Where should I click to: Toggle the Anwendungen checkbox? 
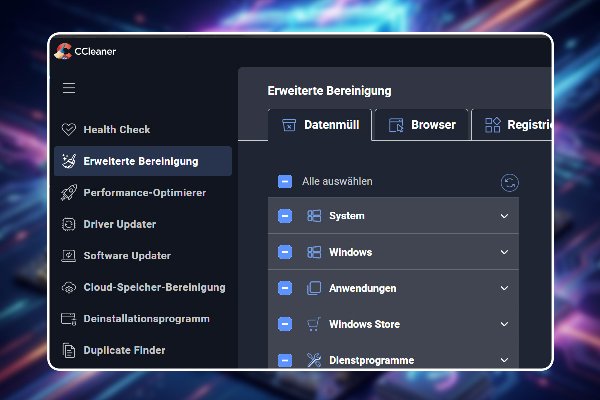point(285,288)
